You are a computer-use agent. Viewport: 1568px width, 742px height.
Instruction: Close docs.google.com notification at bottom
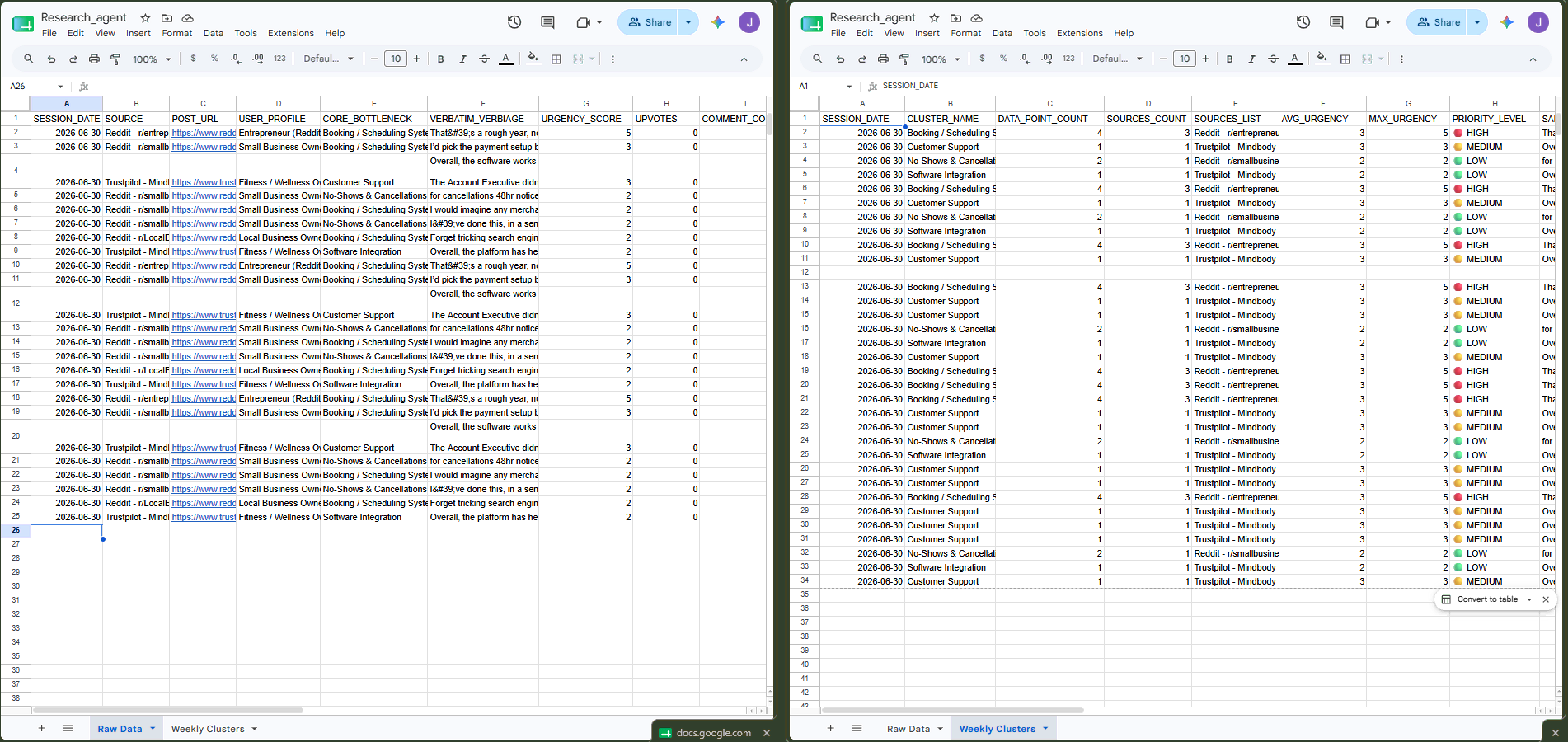coord(767,733)
